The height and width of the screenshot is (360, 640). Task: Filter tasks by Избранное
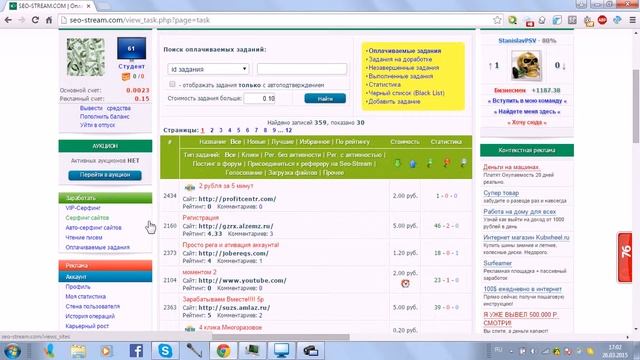[314, 142]
